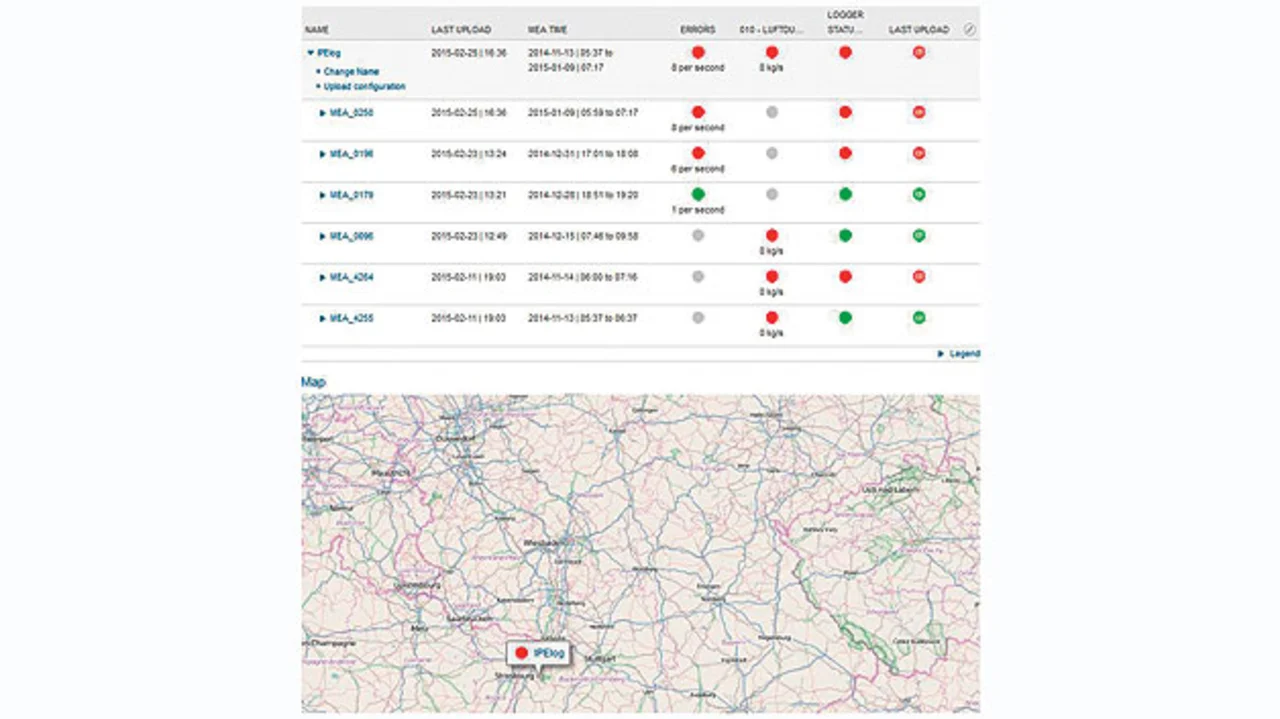Click the Map section heading
This screenshot has width=1280, height=719.
tap(313, 382)
